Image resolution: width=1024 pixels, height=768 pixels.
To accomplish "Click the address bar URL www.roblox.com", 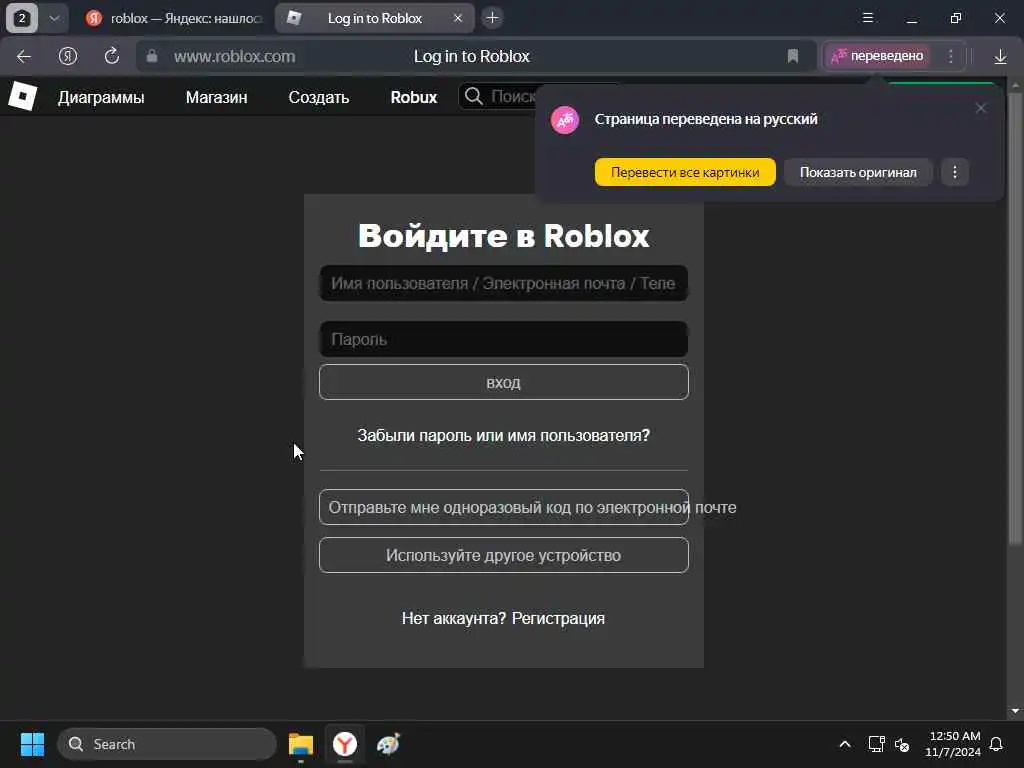I will 234,57.
